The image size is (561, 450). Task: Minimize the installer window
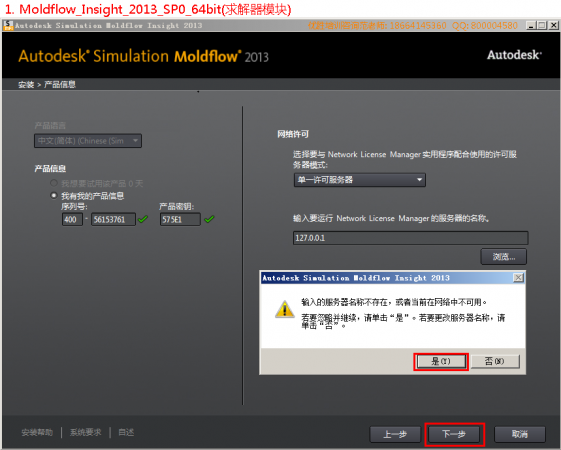coord(531,25)
